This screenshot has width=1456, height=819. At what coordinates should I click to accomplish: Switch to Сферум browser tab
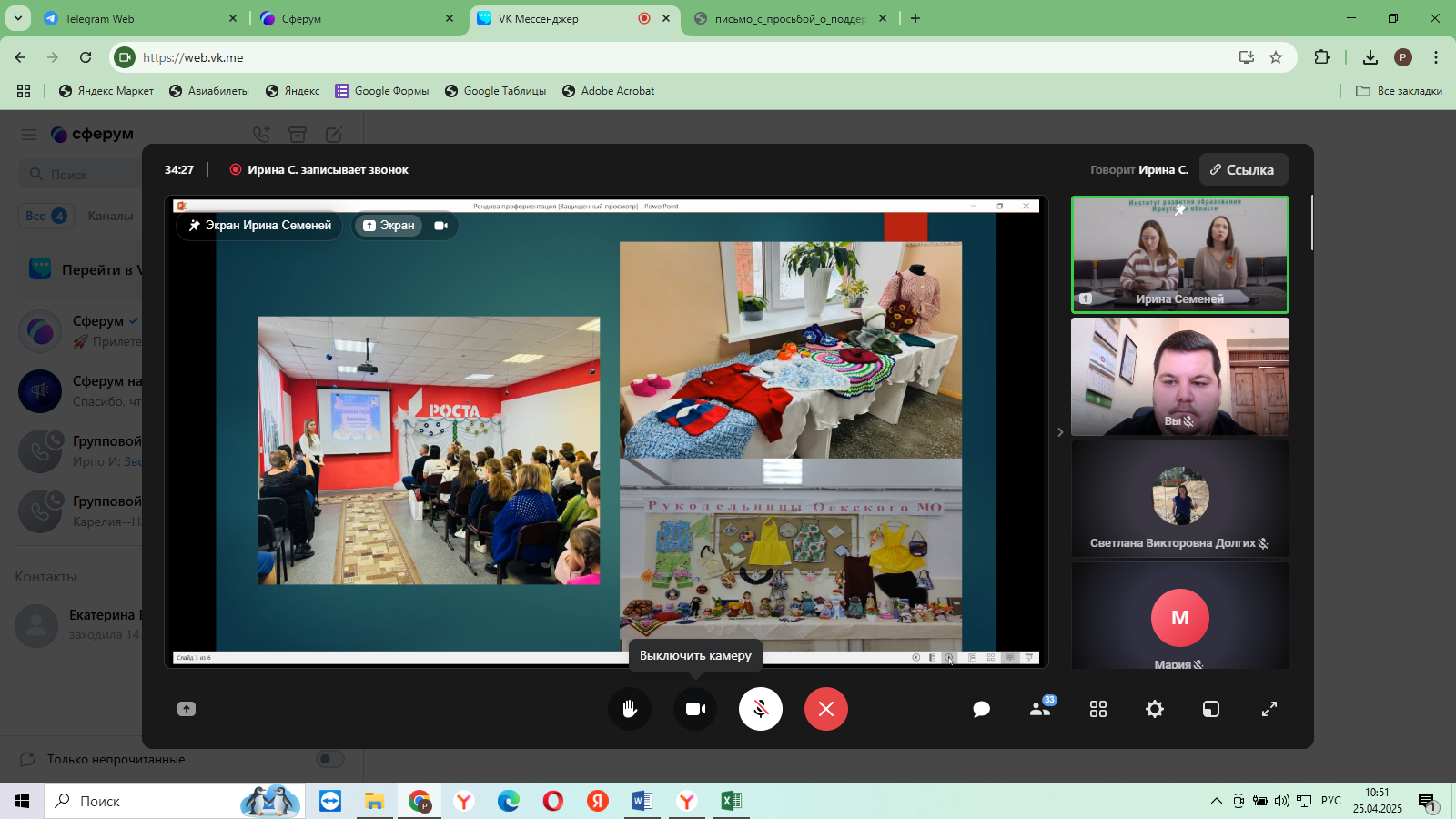click(x=357, y=18)
